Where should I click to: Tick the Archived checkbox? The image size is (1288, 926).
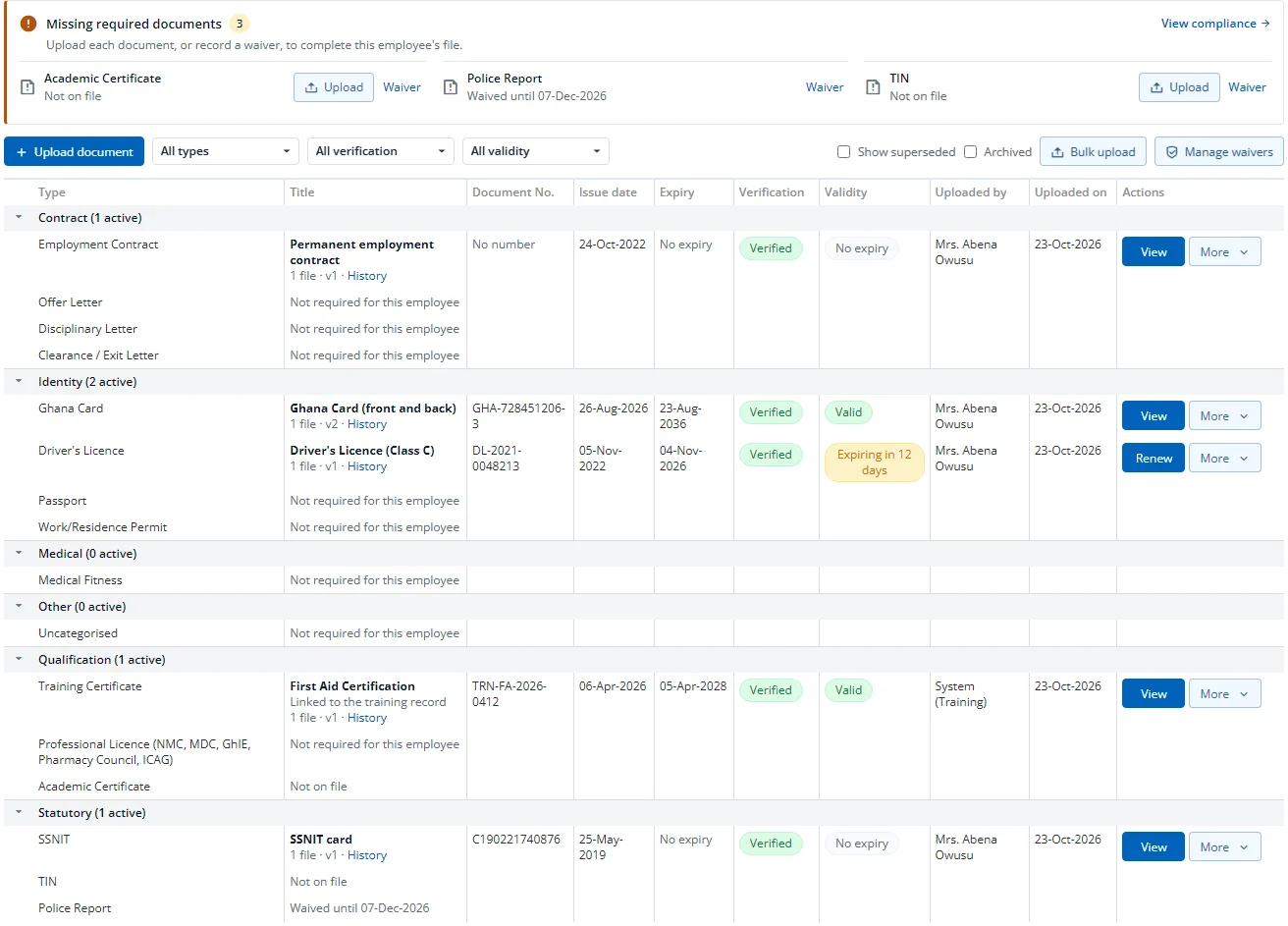click(x=970, y=152)
